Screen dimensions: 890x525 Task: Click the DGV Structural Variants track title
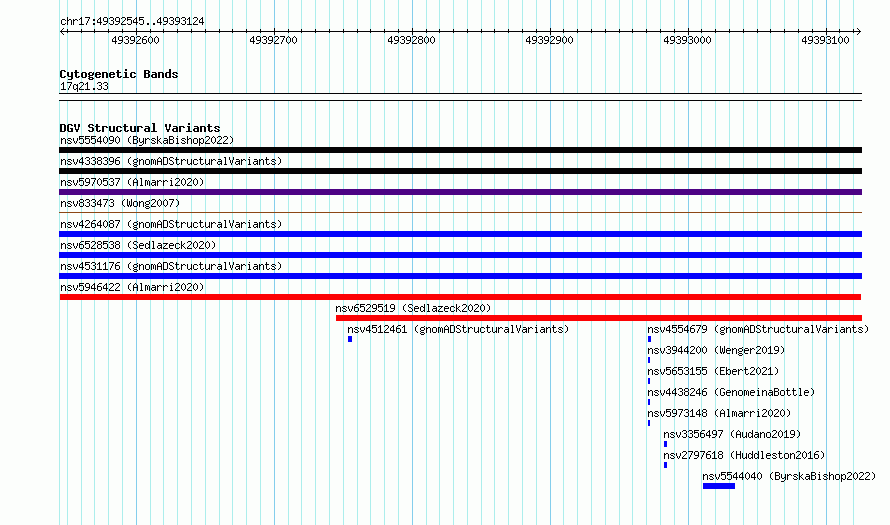click(x=140, y=128)
